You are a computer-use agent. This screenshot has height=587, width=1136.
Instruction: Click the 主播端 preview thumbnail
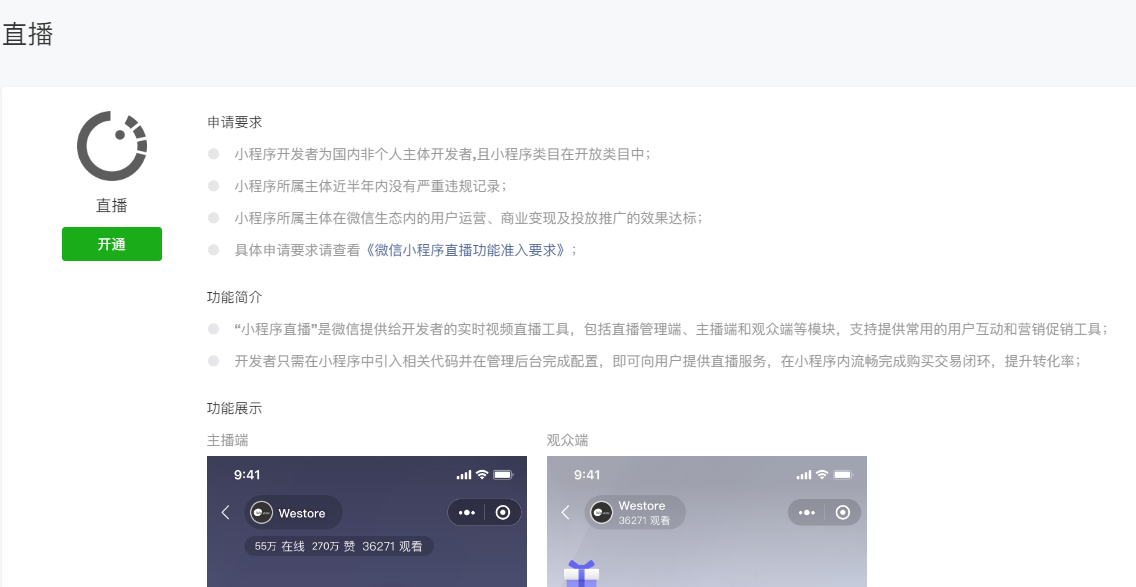coord(367,521)
